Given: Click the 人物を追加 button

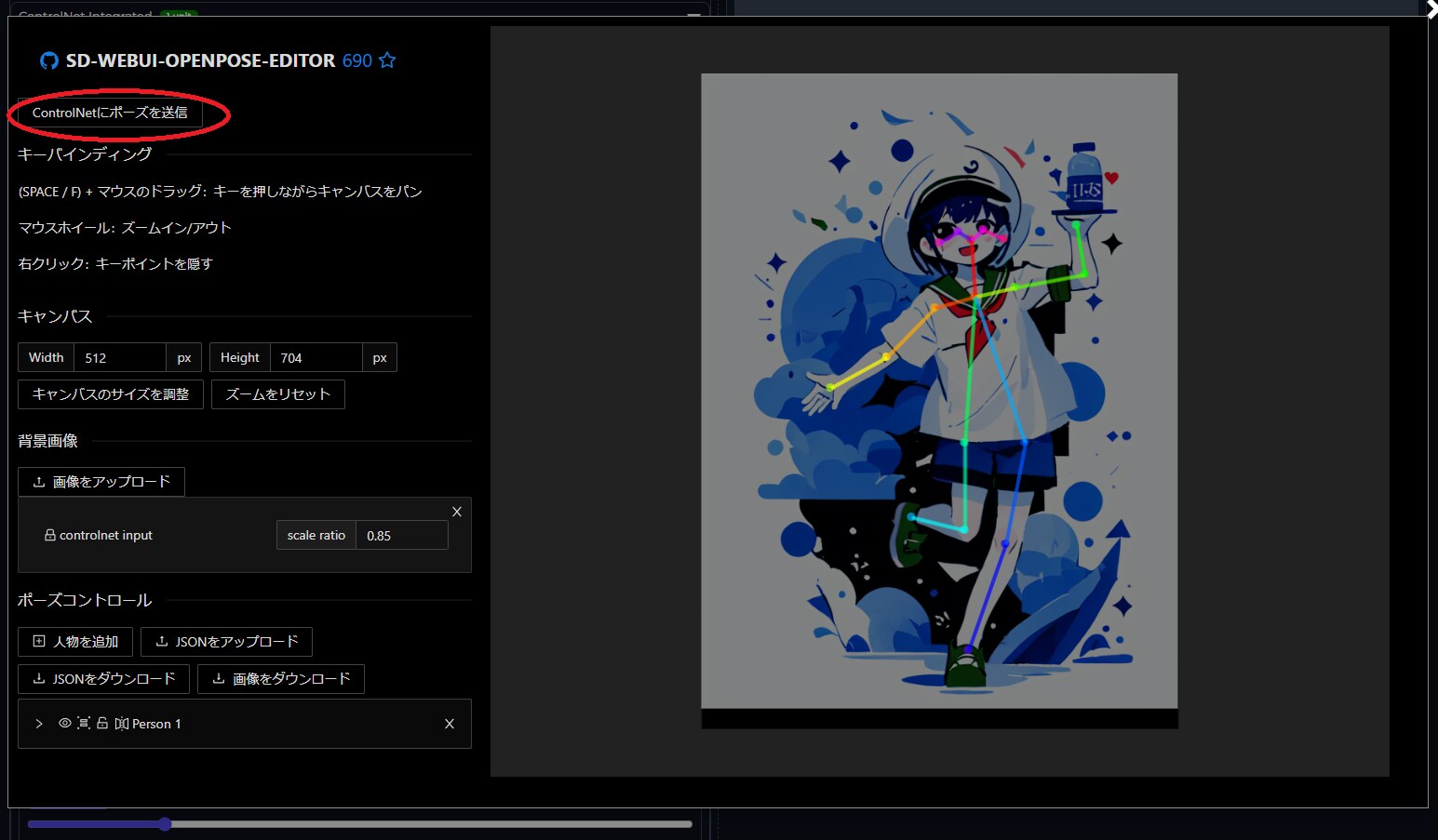Looking at the screenshot, I should pos(75,642).
